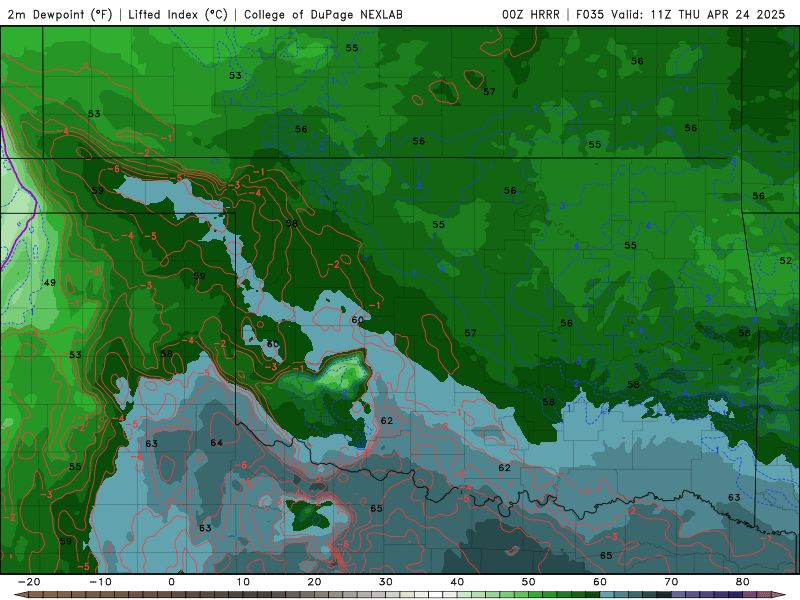The image size is (800, 600).
Task: Click the "F035 Valid: 11Z THU APR 24 2025" text
Action: [681, 14]
